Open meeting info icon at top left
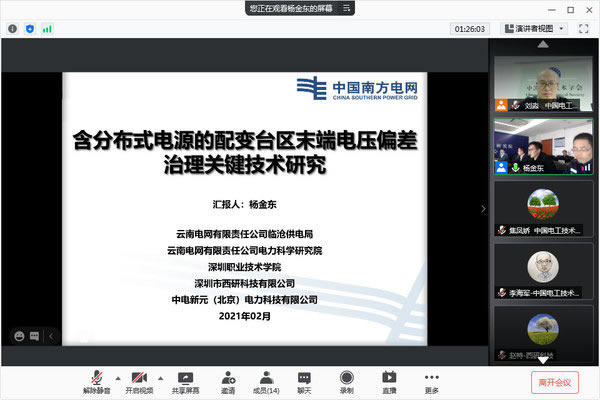The image size is (600, 400). [12, 29]
